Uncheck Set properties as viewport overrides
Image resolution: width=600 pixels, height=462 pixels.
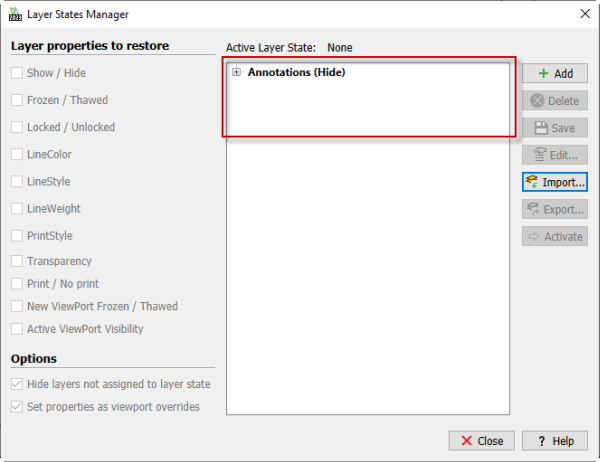[17, 406]
